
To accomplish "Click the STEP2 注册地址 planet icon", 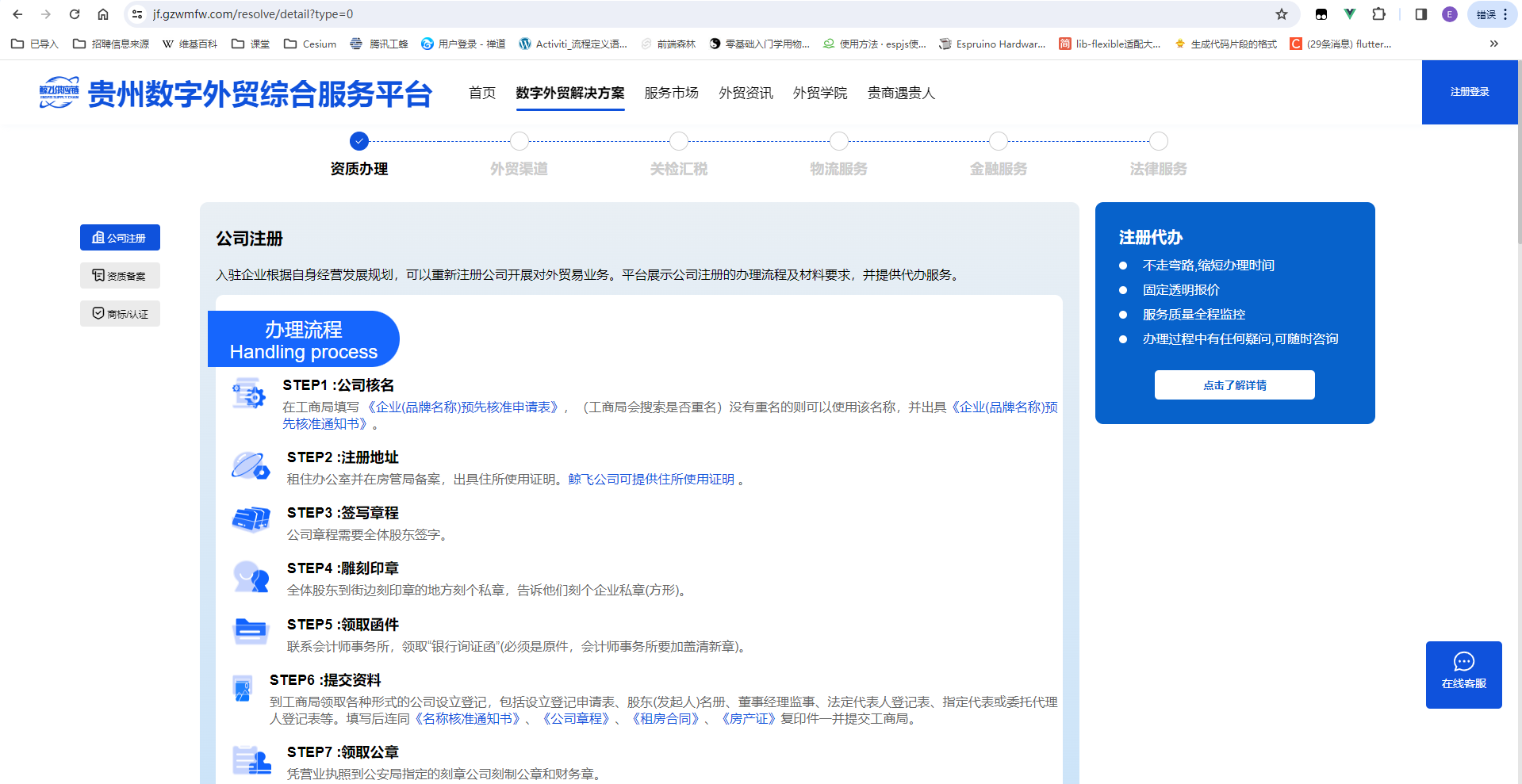I will pos(251,465).
